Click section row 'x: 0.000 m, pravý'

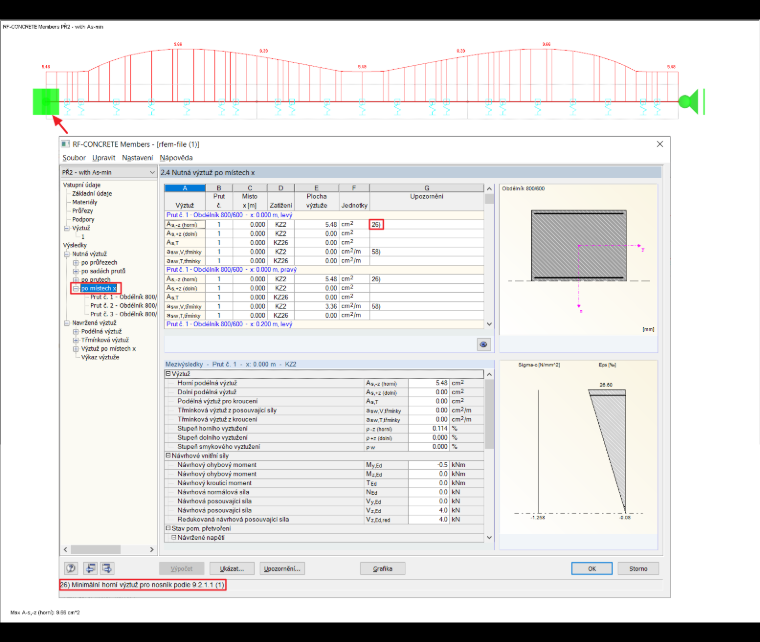(x=324, y=269)
